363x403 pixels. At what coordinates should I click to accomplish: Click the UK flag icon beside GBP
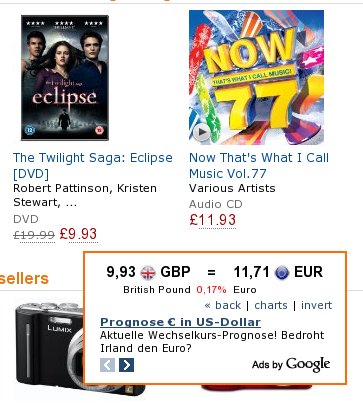point(148,273)
